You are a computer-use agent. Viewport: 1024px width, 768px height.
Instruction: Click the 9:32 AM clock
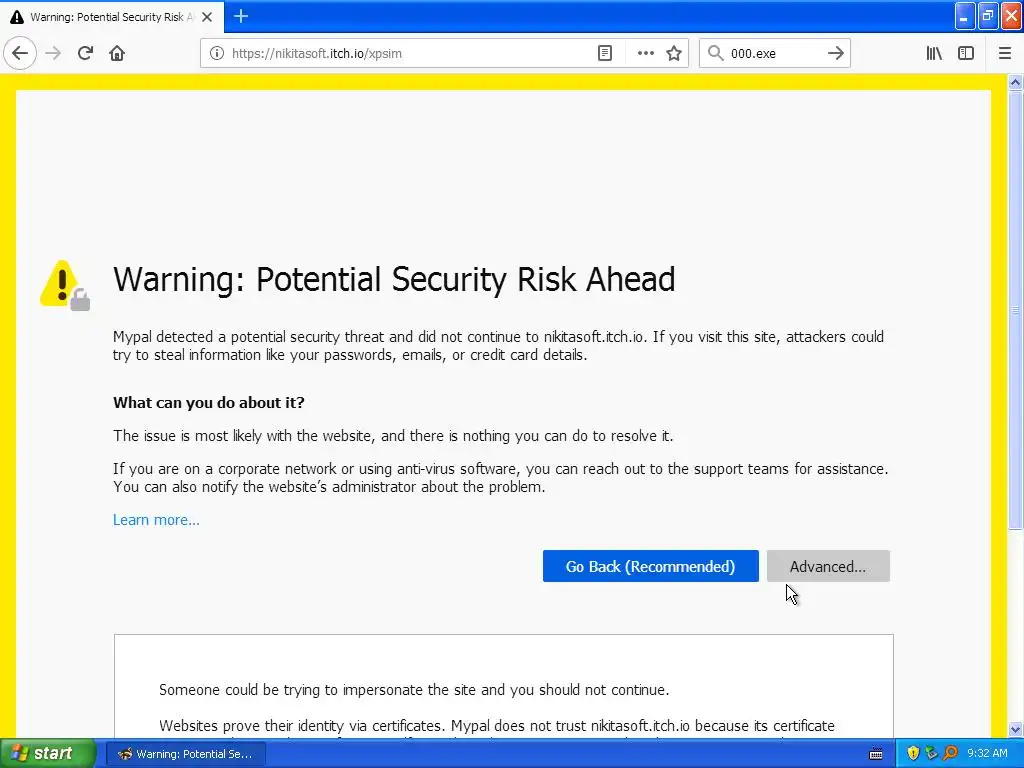pyautogui.click(x=987, y=754)
